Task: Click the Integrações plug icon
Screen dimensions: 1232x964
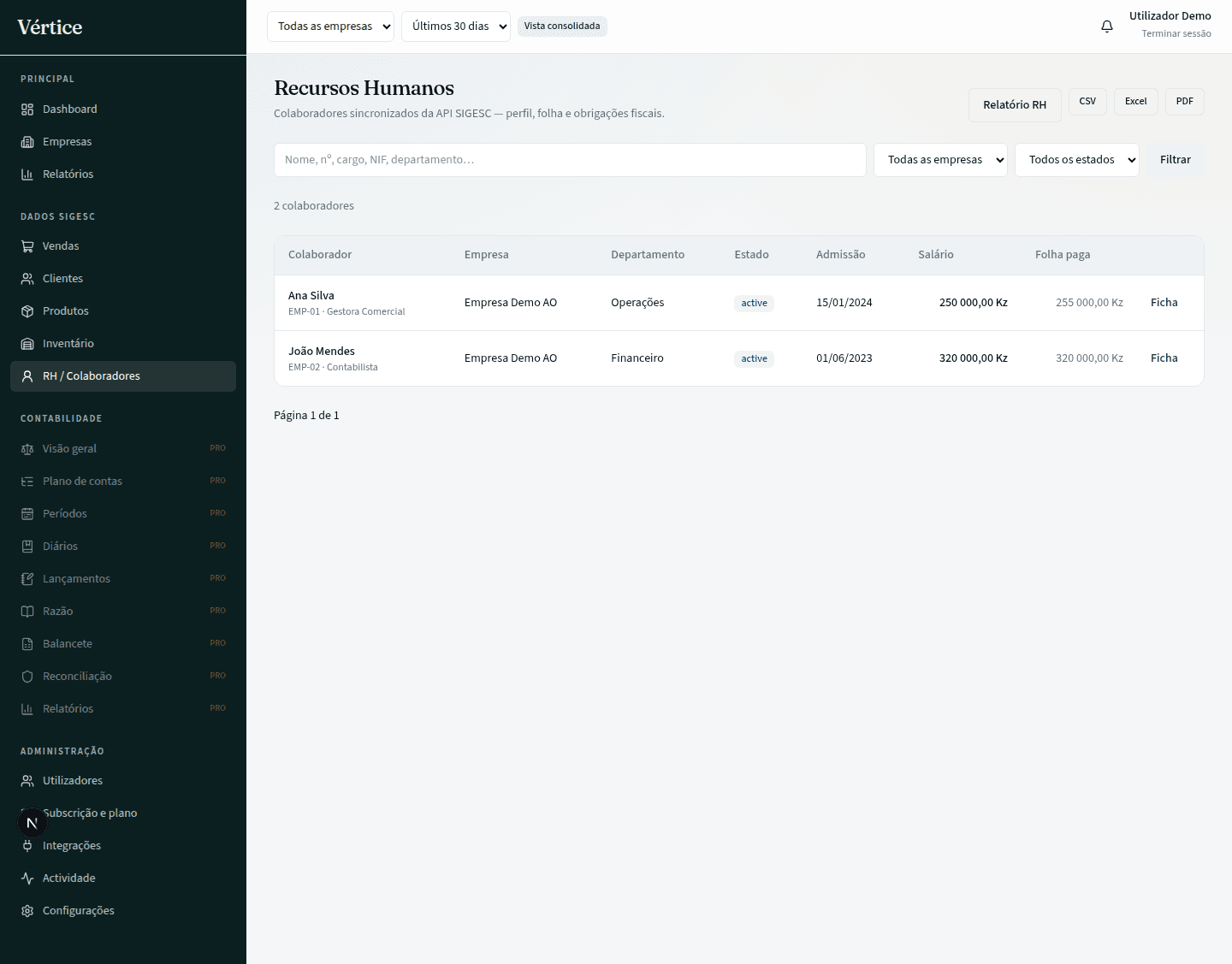Action: pos(27,846)
